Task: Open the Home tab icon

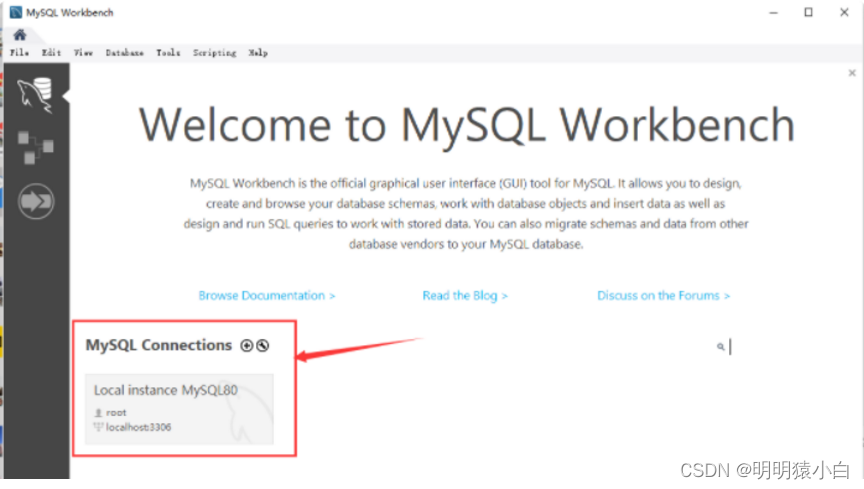Action: [x=20, y=35]
